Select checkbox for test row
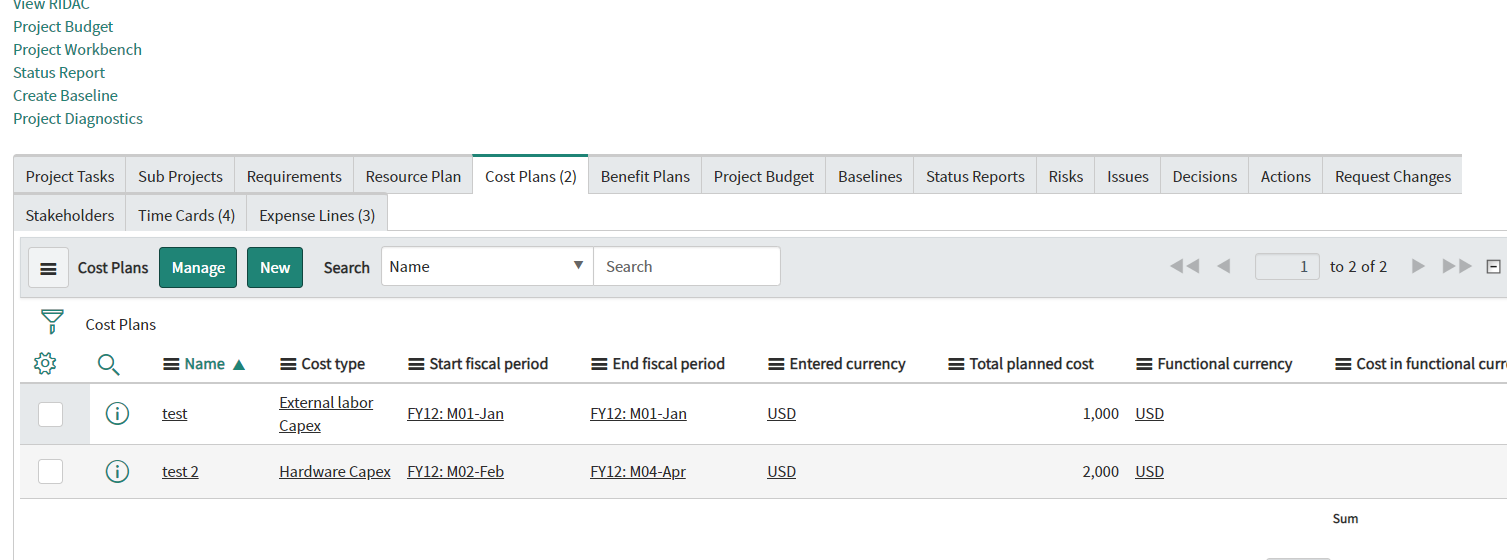This screenshot has width=1507, height=560. (50, 413)
